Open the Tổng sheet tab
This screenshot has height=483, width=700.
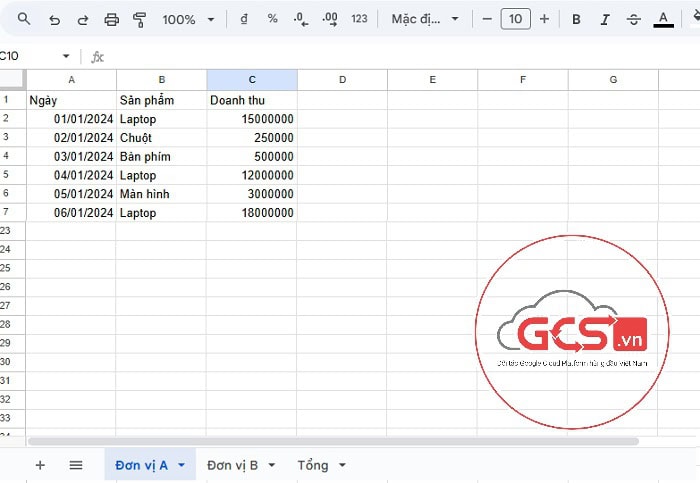tap(320, 465)
